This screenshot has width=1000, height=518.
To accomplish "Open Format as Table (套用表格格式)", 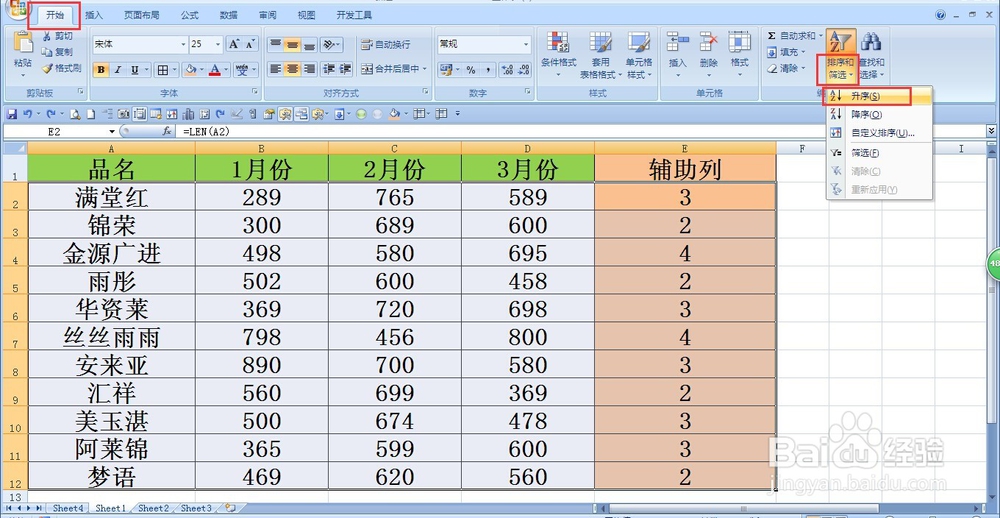I will pos(600,55).
